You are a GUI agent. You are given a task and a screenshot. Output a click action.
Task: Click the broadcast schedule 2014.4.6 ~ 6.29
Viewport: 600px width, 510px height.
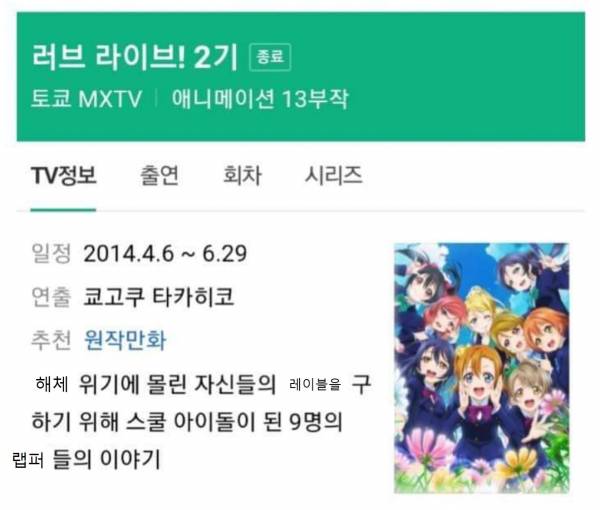click(165, 254)
